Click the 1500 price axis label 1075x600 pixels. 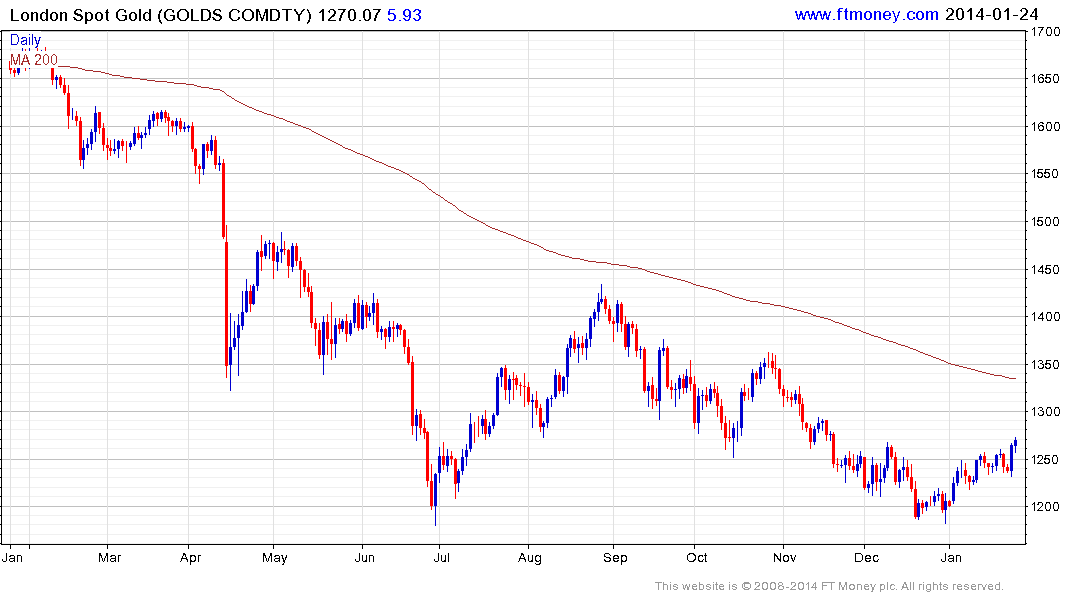click(x=1046, y=221)
